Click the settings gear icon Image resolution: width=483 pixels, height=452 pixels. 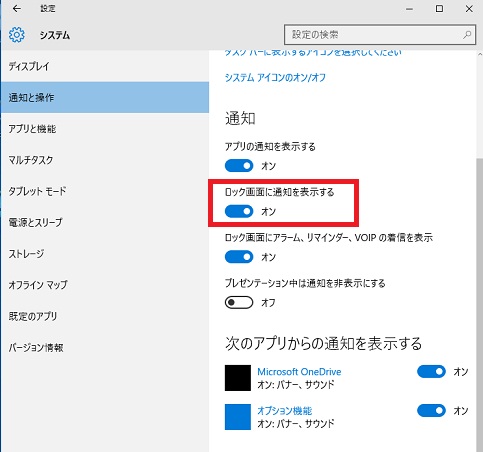click(17, 35)
